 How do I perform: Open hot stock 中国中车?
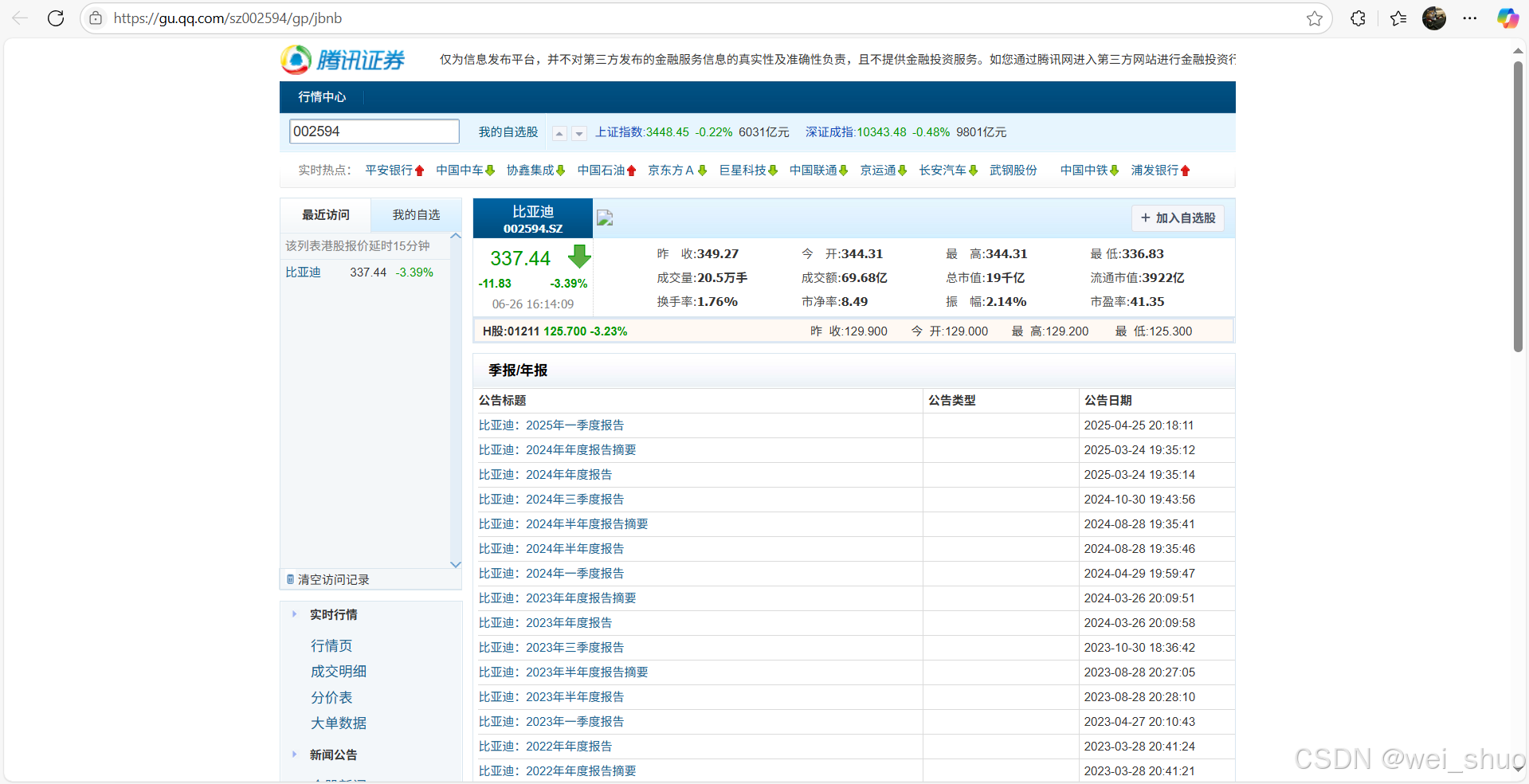click(x=460, y=171)
